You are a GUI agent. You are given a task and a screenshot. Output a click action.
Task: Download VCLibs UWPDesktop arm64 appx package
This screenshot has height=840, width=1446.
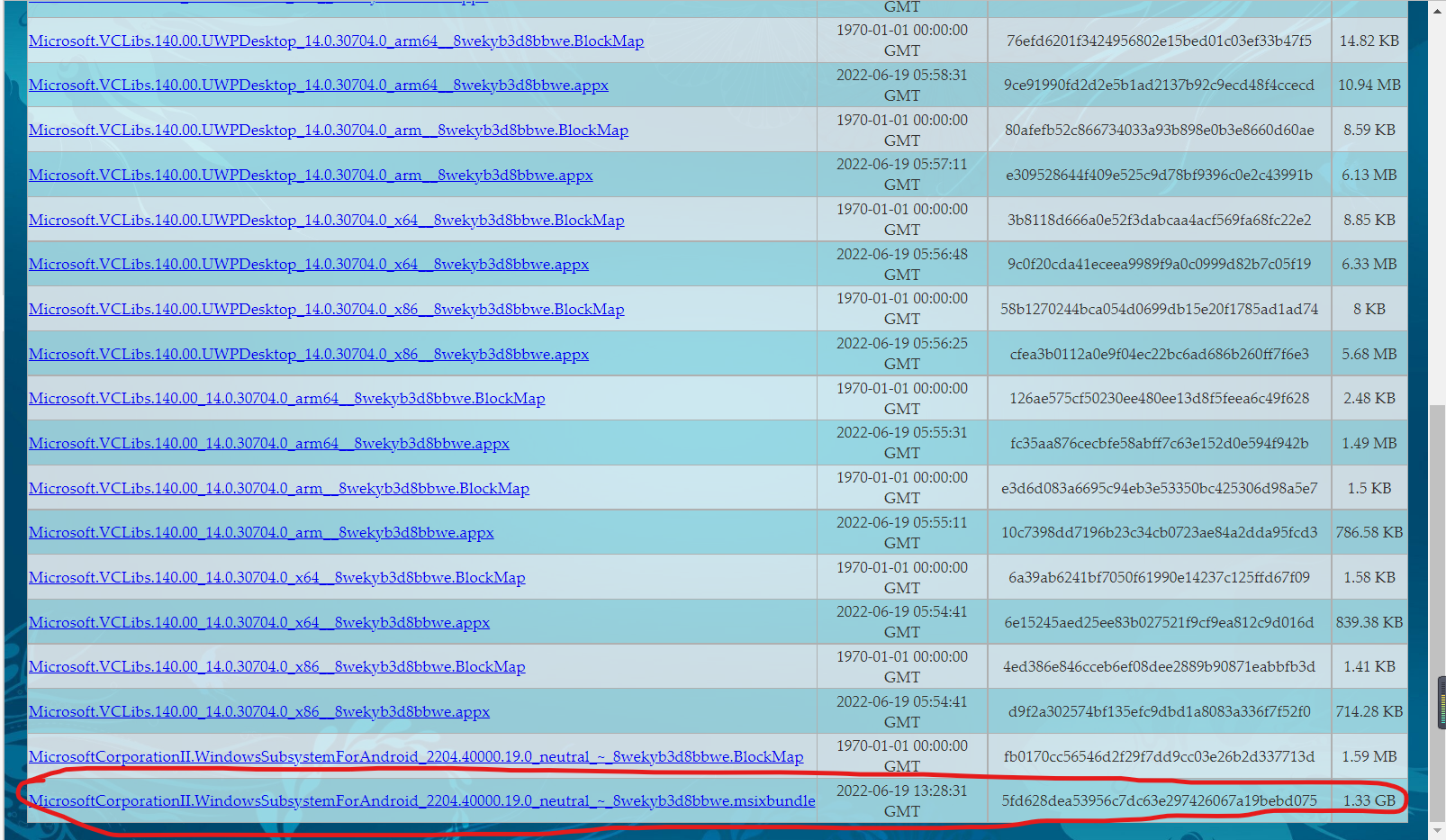(x=319, y=85)
